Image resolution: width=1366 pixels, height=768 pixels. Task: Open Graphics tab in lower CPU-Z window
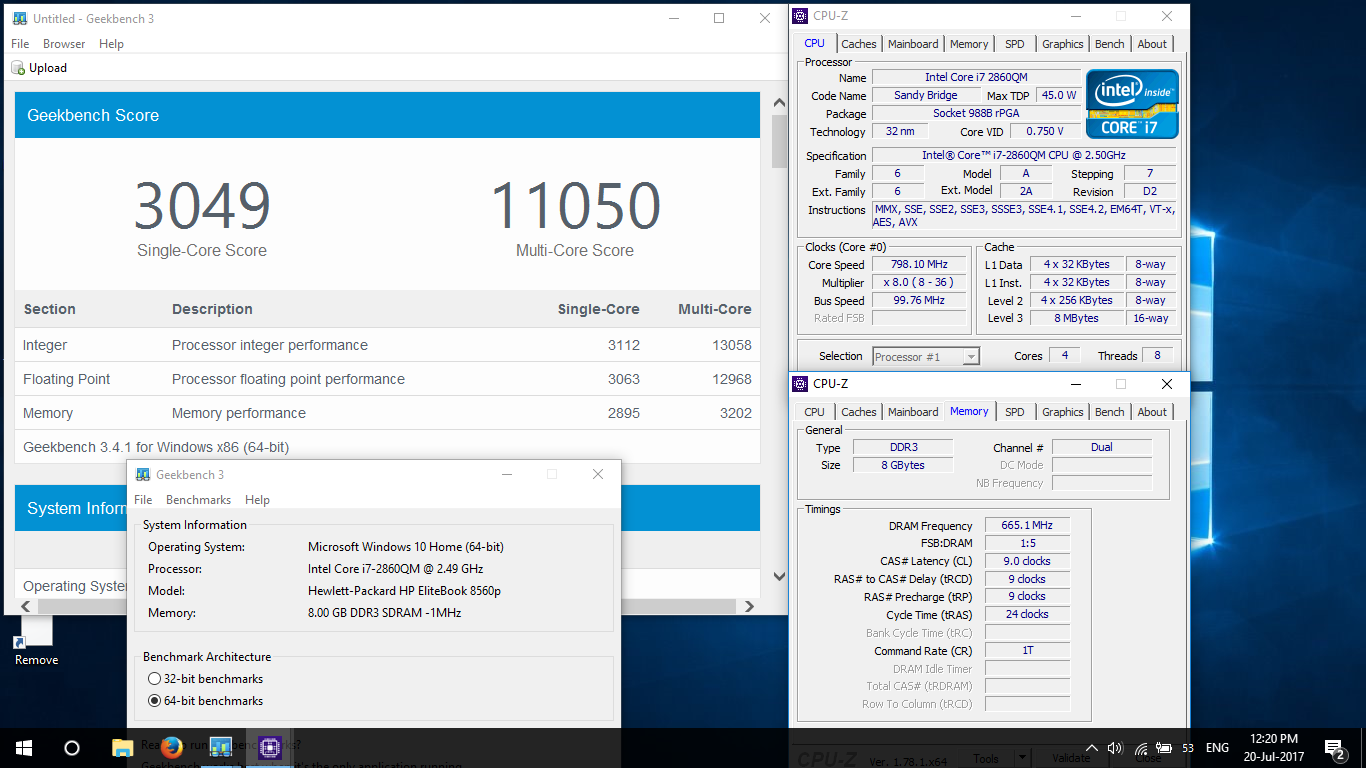[1062, 412]
